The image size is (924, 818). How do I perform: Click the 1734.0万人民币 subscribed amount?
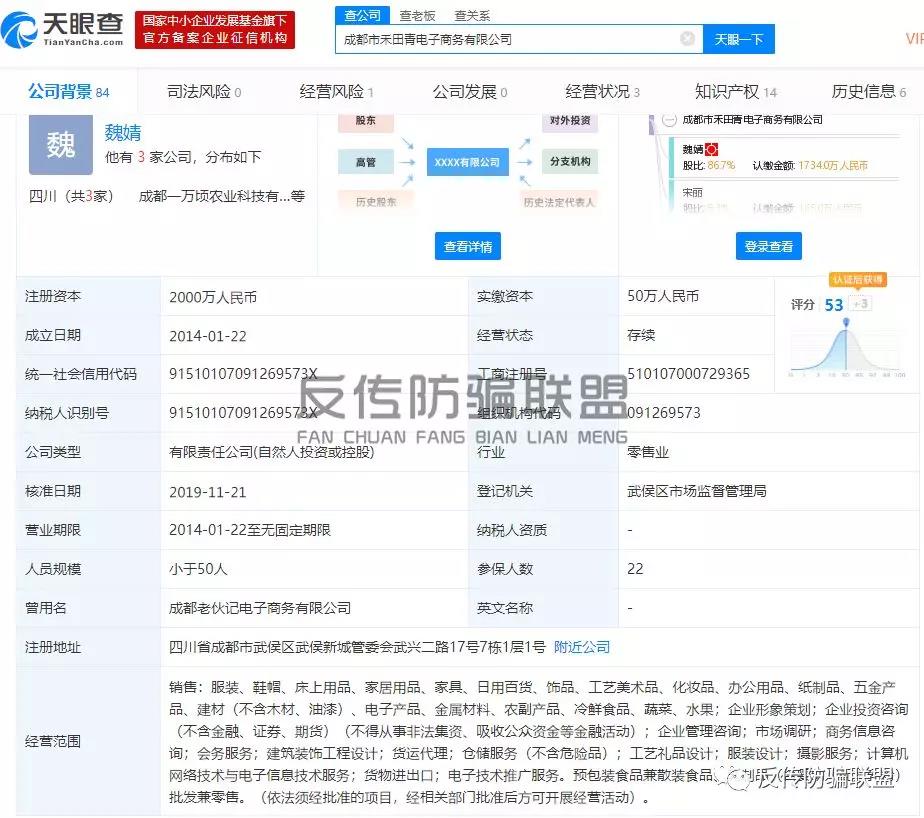[x=833, y=166]
